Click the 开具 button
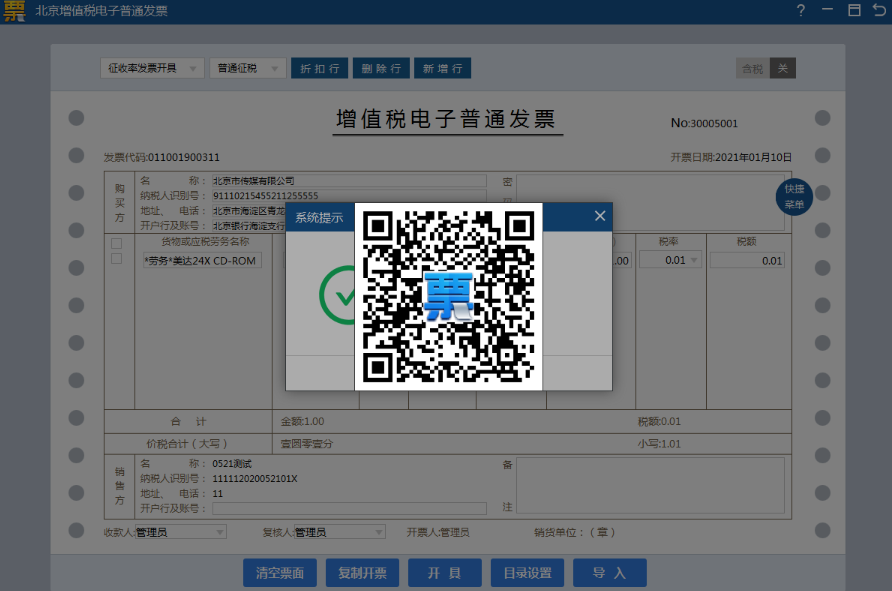 445,573
